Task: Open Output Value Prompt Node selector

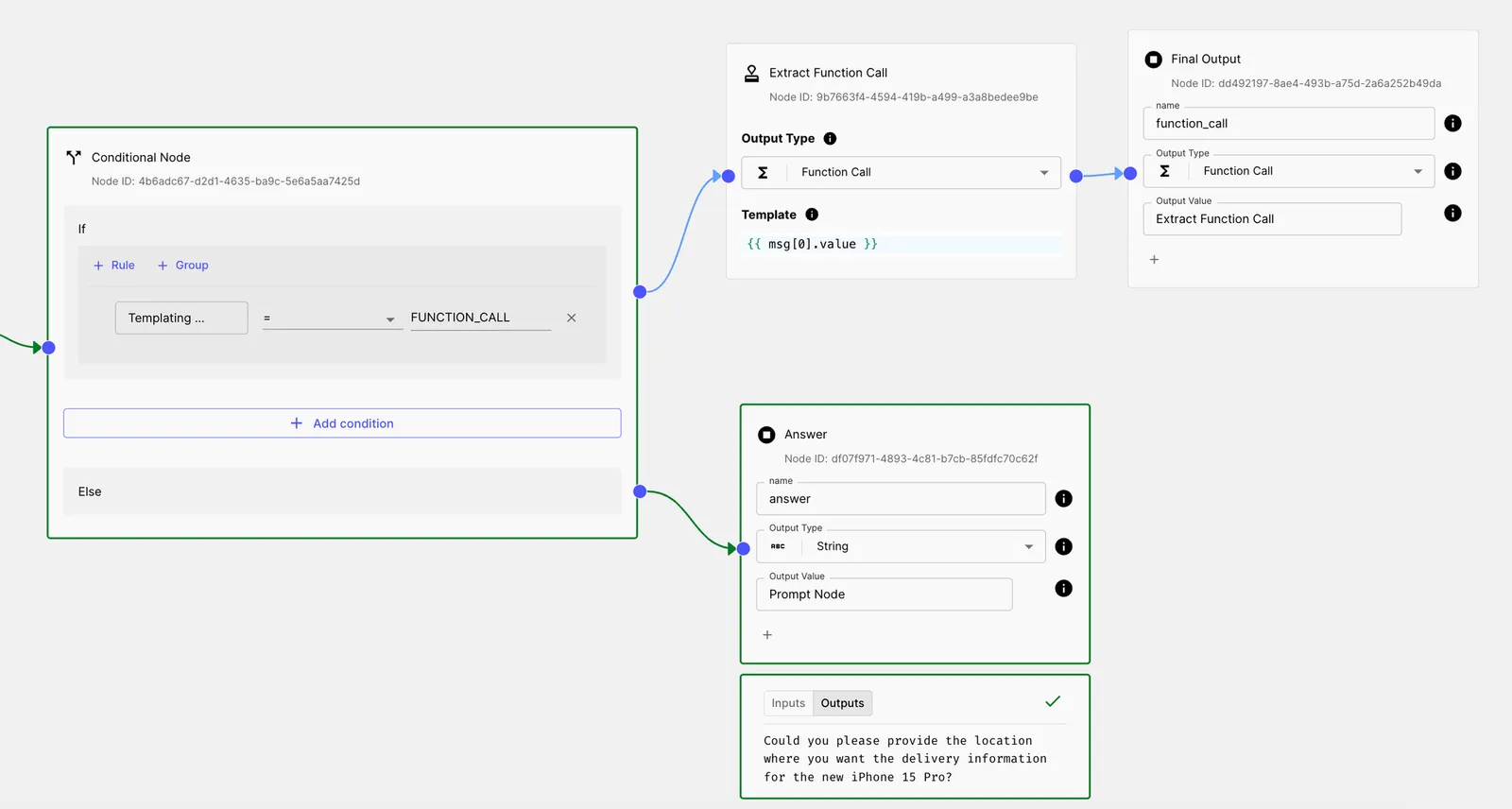Action: point(884,594)
